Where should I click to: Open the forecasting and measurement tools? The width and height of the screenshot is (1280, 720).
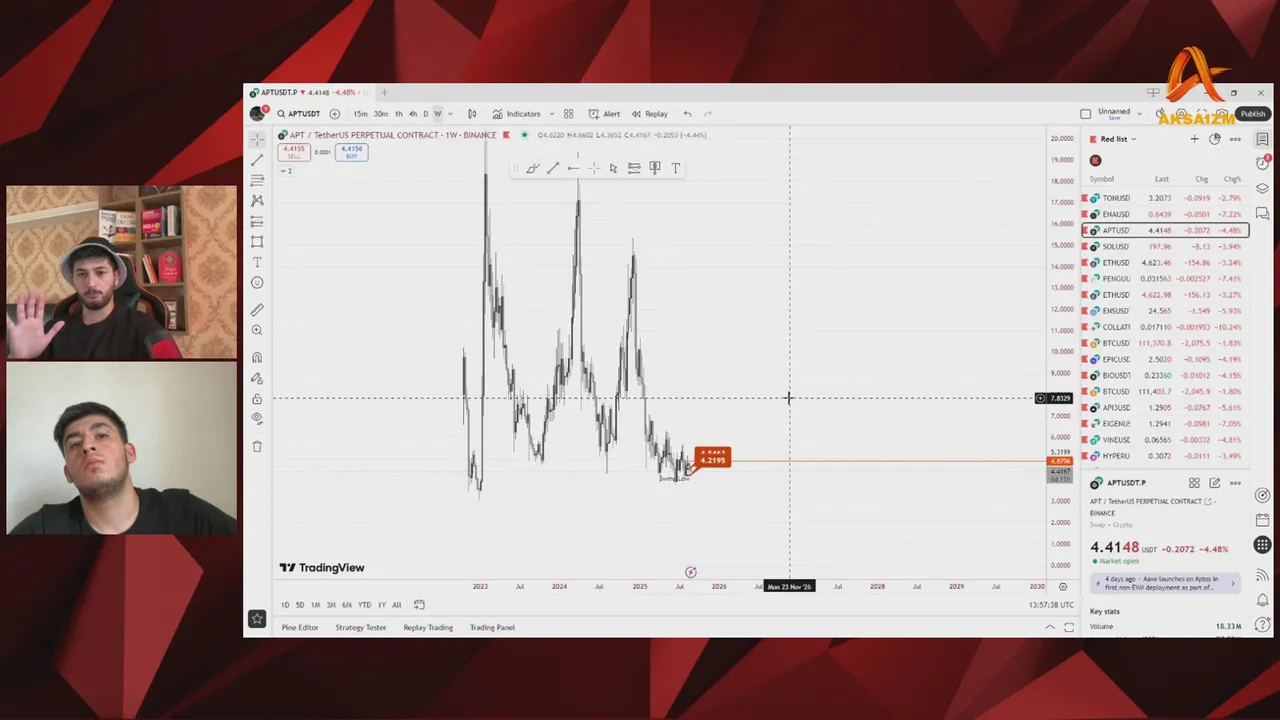257,221
